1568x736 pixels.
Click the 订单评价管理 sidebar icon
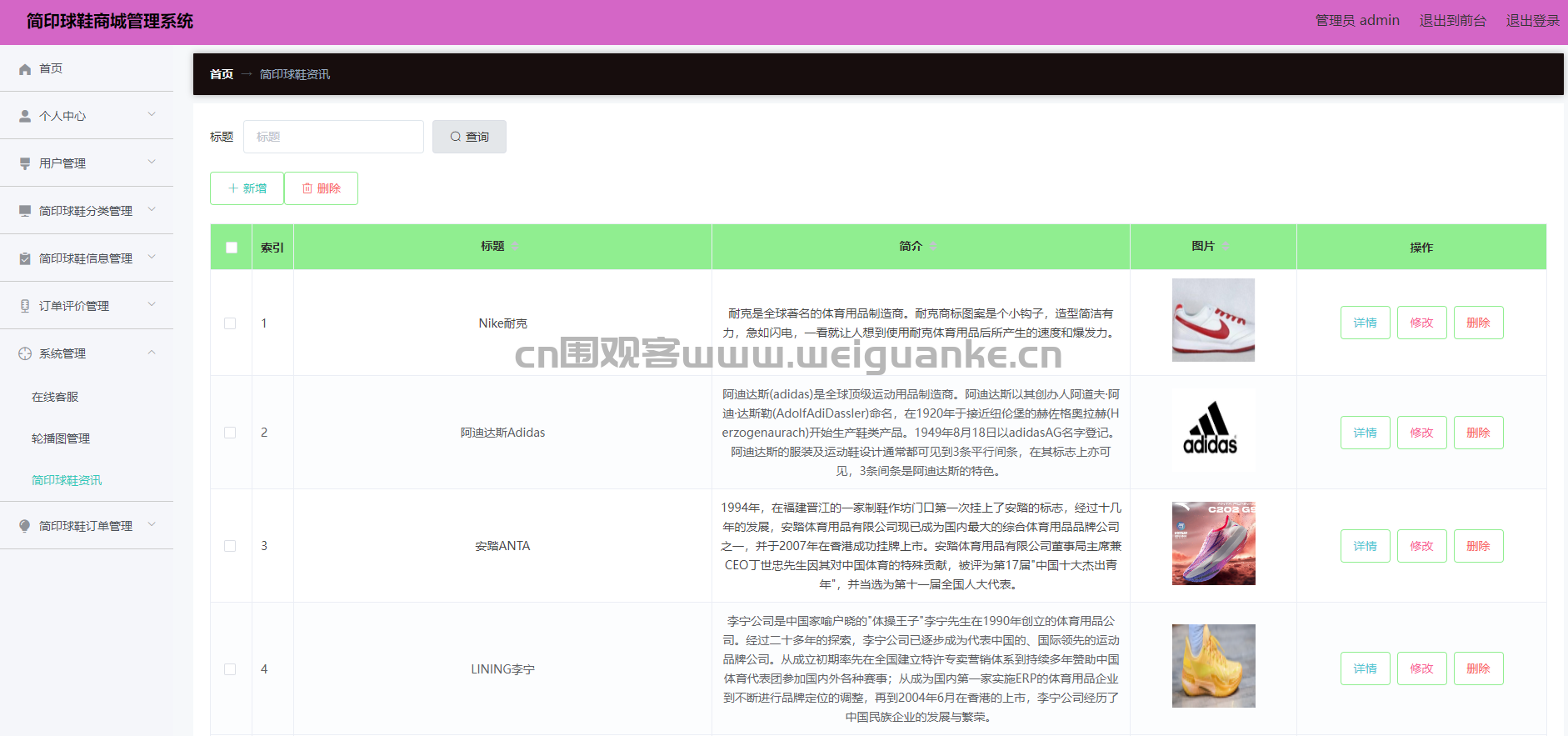(25, 307)
